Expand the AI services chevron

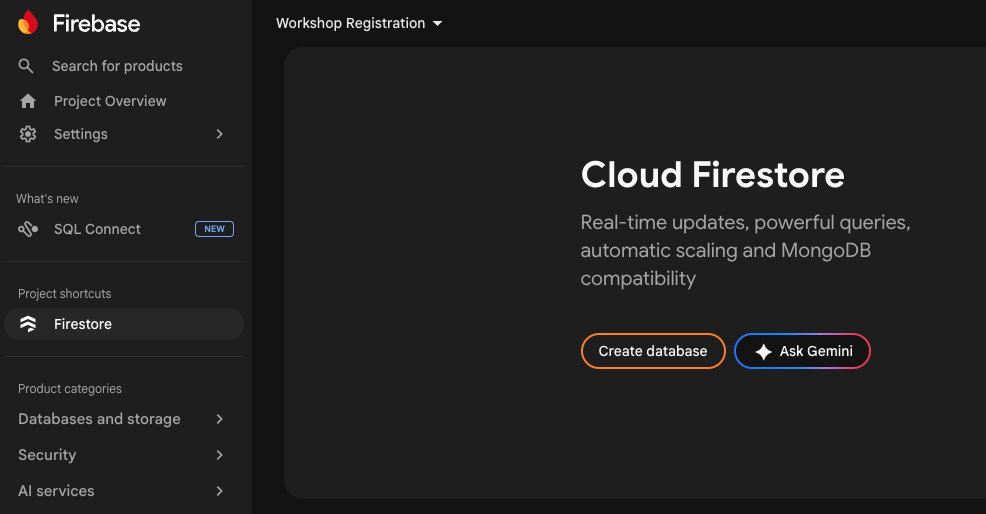click(x=219, y=491)
